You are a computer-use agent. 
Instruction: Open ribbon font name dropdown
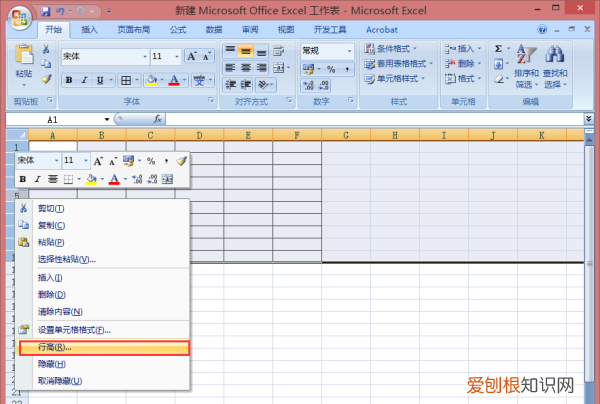(145, 56)
